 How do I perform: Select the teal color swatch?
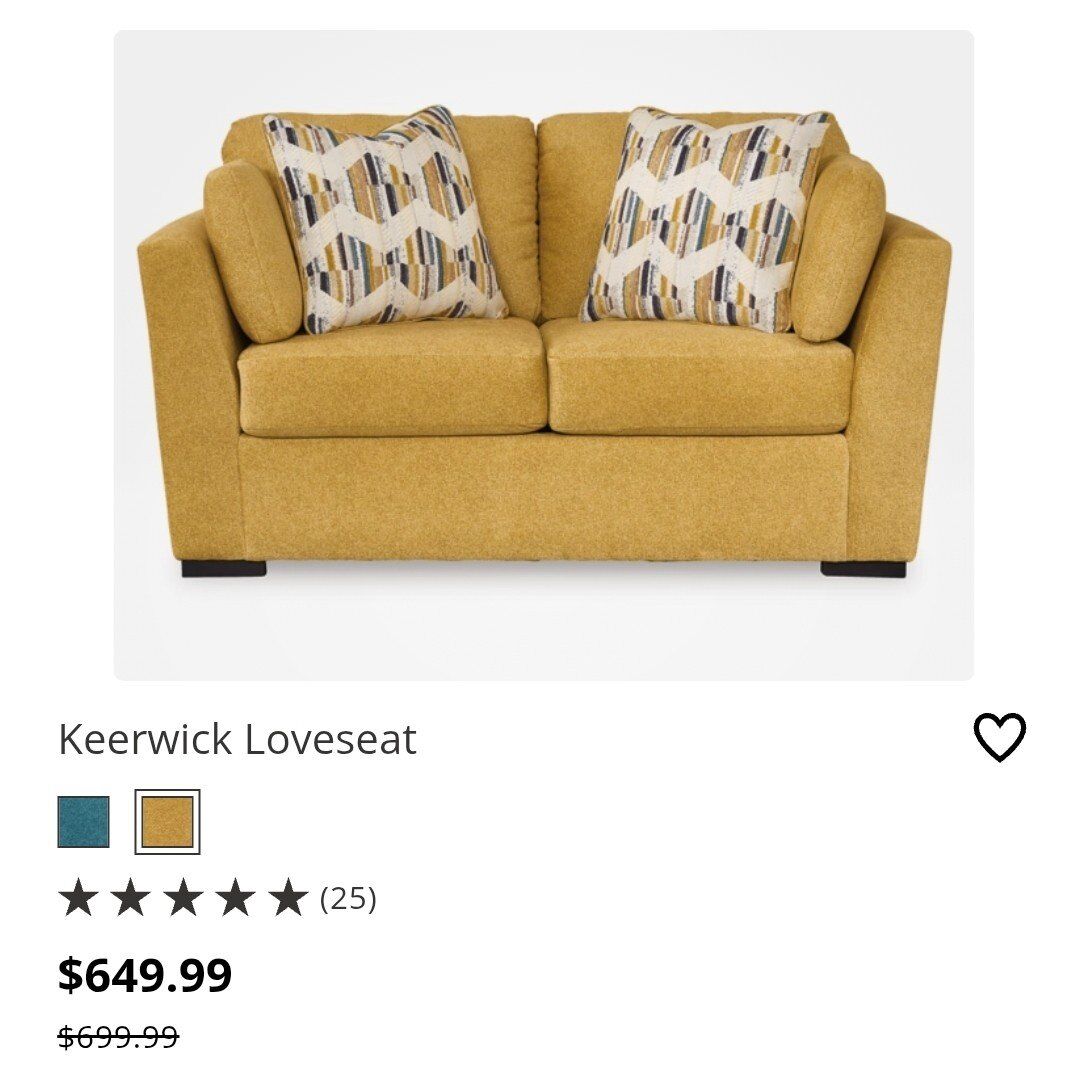click(83, 821)
